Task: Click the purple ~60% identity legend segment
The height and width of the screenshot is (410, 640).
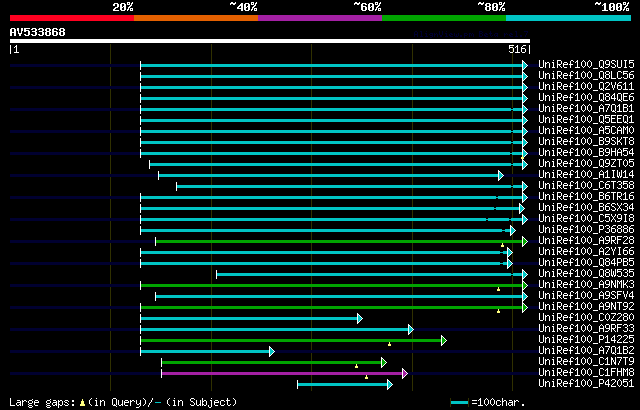Action: click(320, 18)
